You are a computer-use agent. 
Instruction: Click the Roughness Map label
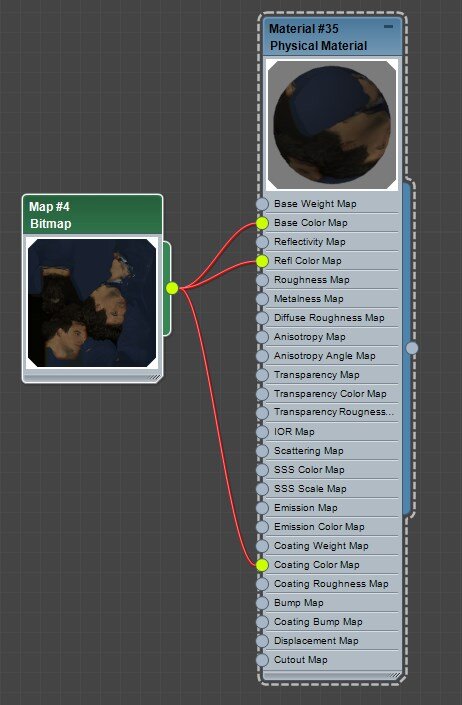point(312,280)
